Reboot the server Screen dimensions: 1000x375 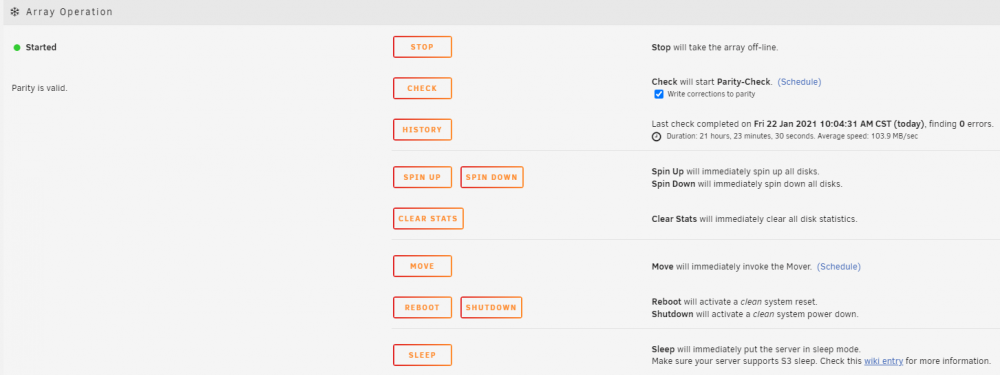[x=422, y=307]
